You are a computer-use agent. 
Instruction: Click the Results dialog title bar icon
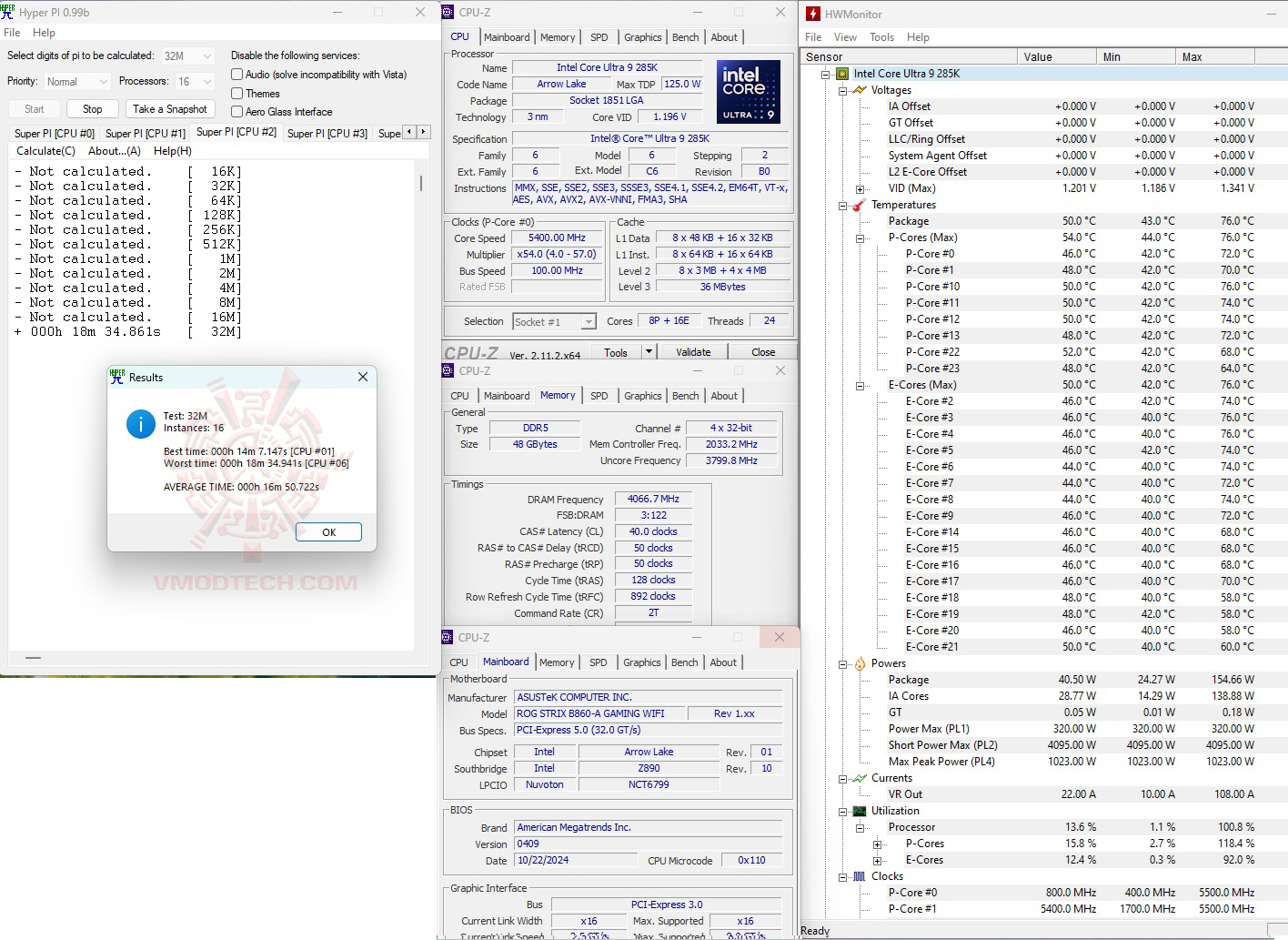click(x=117, y=377)
